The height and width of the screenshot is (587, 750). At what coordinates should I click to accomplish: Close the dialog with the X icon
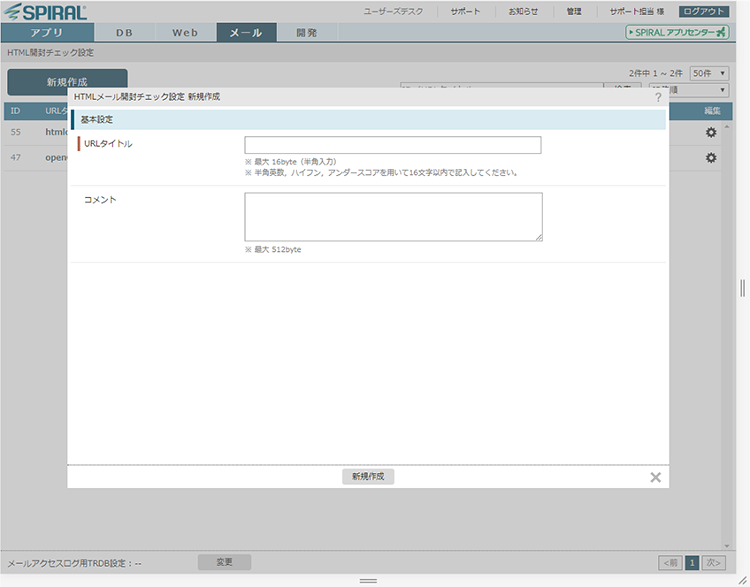(x=655, y=477)
